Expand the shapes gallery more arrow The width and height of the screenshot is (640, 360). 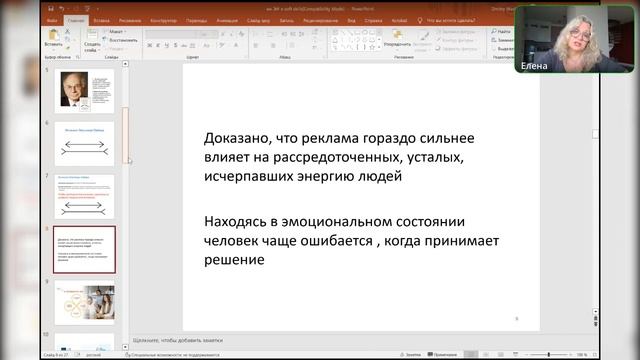point(380,47)
